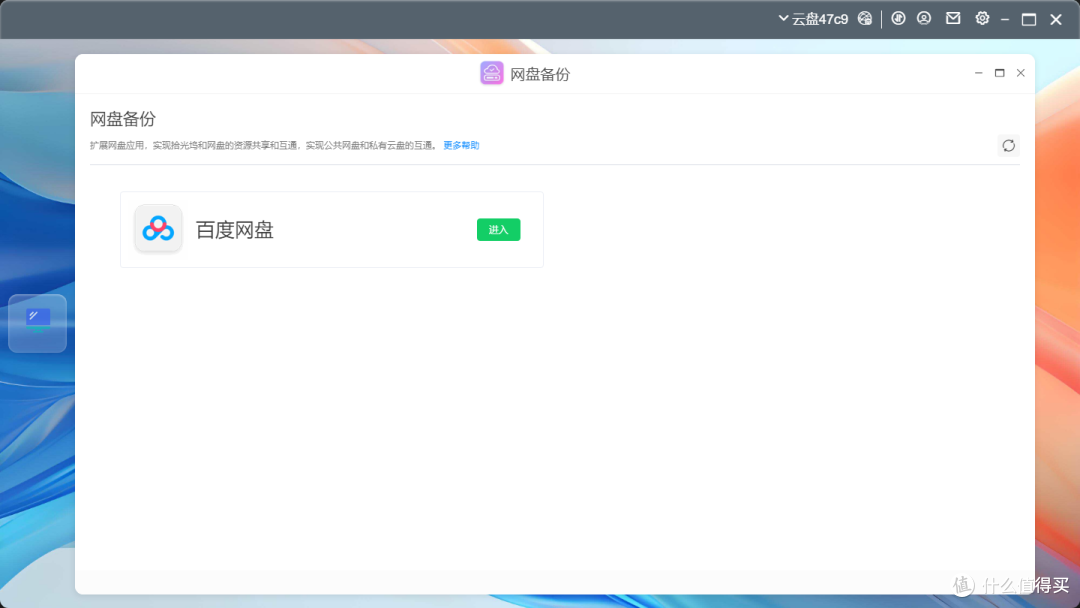Close the 网盘备份 window
Image resolution: width=1080 pixels, height=608 pixels.
click(1021, 73)
